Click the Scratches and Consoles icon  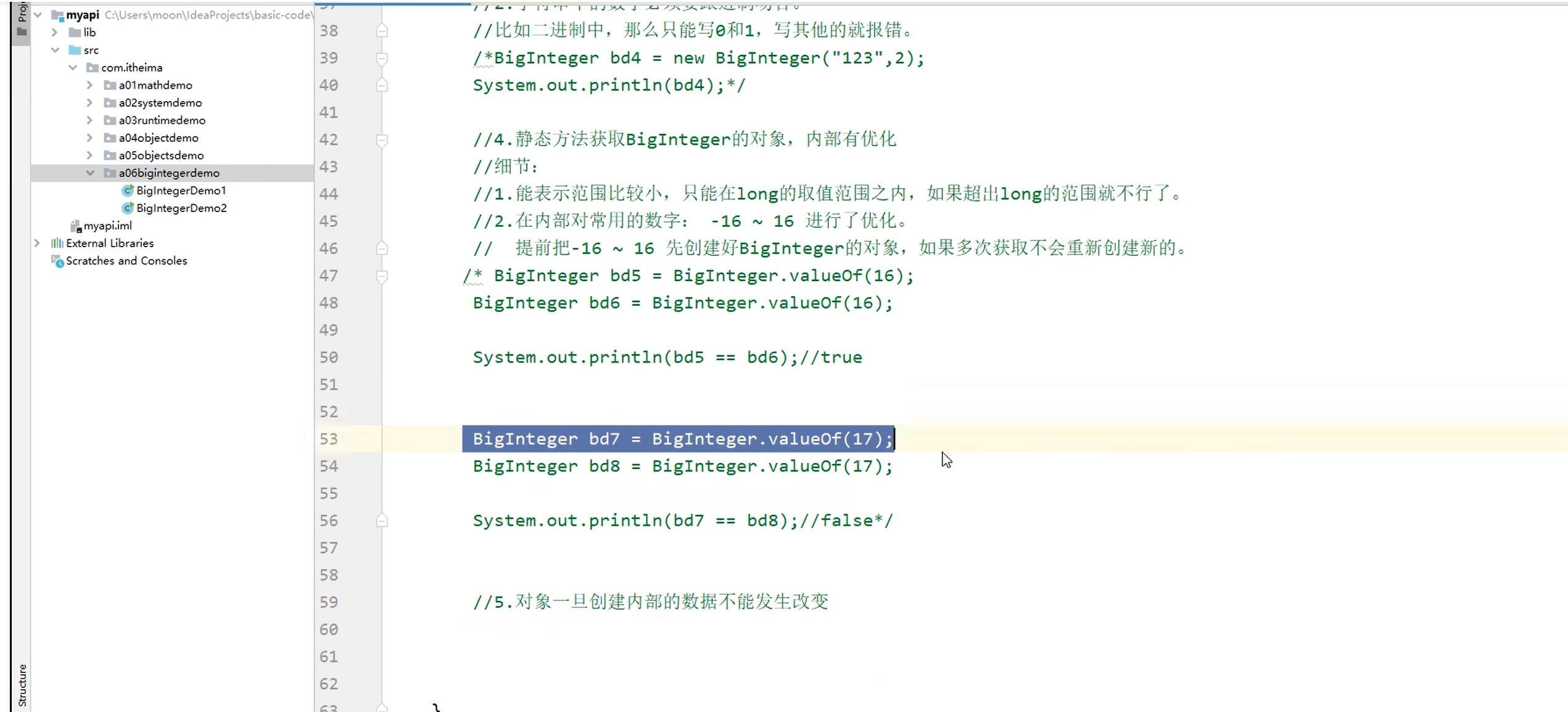pyautogui.click(x=57, y=261)
